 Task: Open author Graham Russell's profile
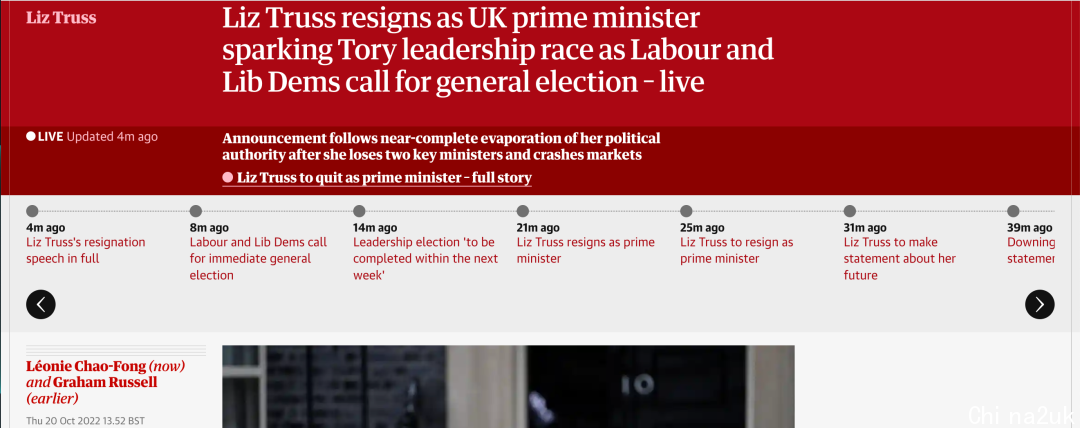pyautogui.click(x=105, y=382)
